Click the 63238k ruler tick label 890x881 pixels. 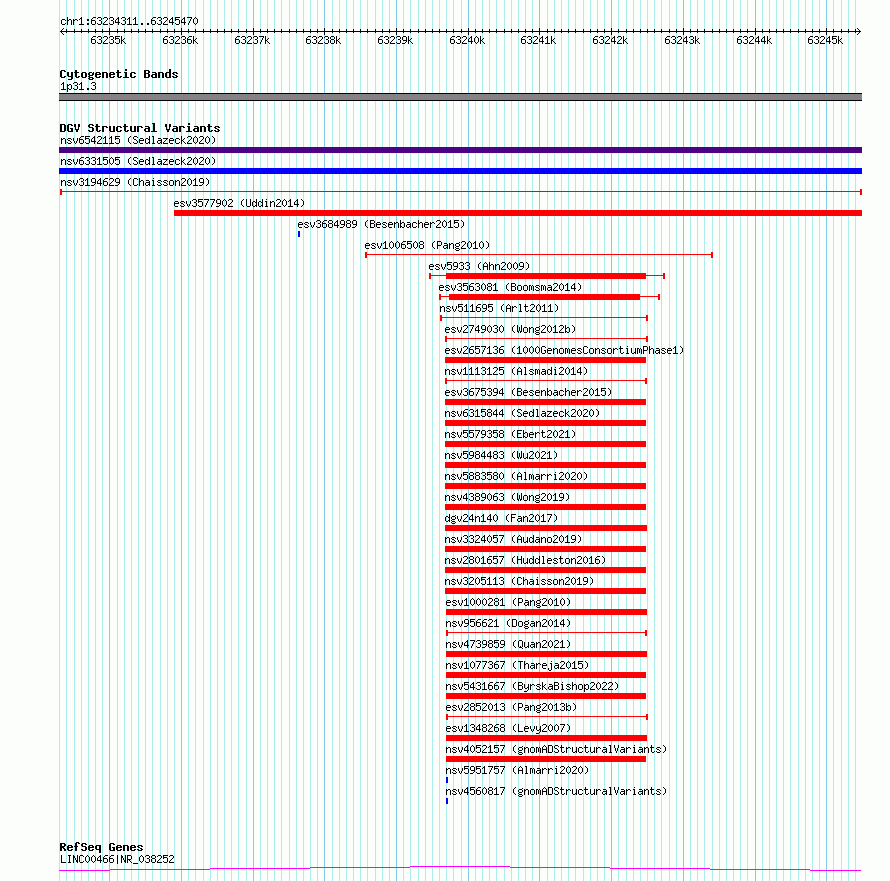click(323, 40)
